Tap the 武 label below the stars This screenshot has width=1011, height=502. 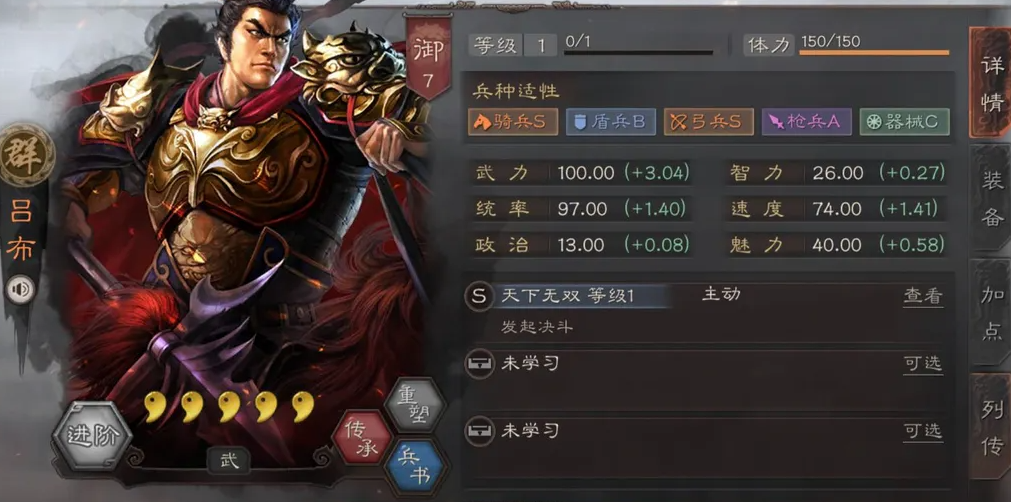coord(229,461)
